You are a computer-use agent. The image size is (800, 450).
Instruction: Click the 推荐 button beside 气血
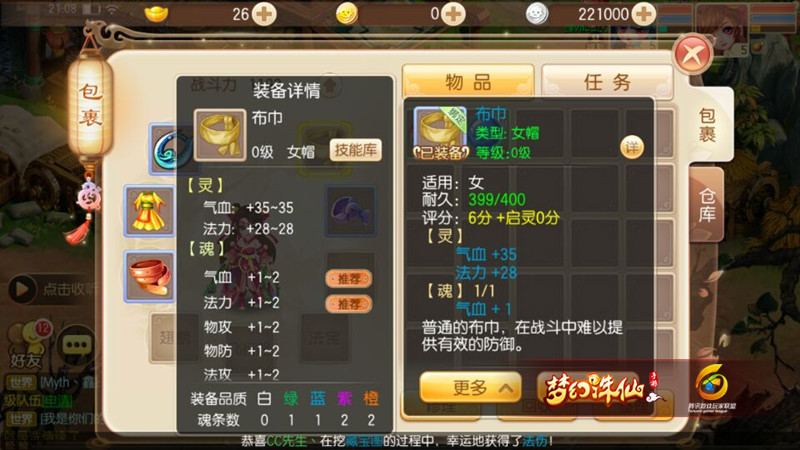tap(349, 279)
